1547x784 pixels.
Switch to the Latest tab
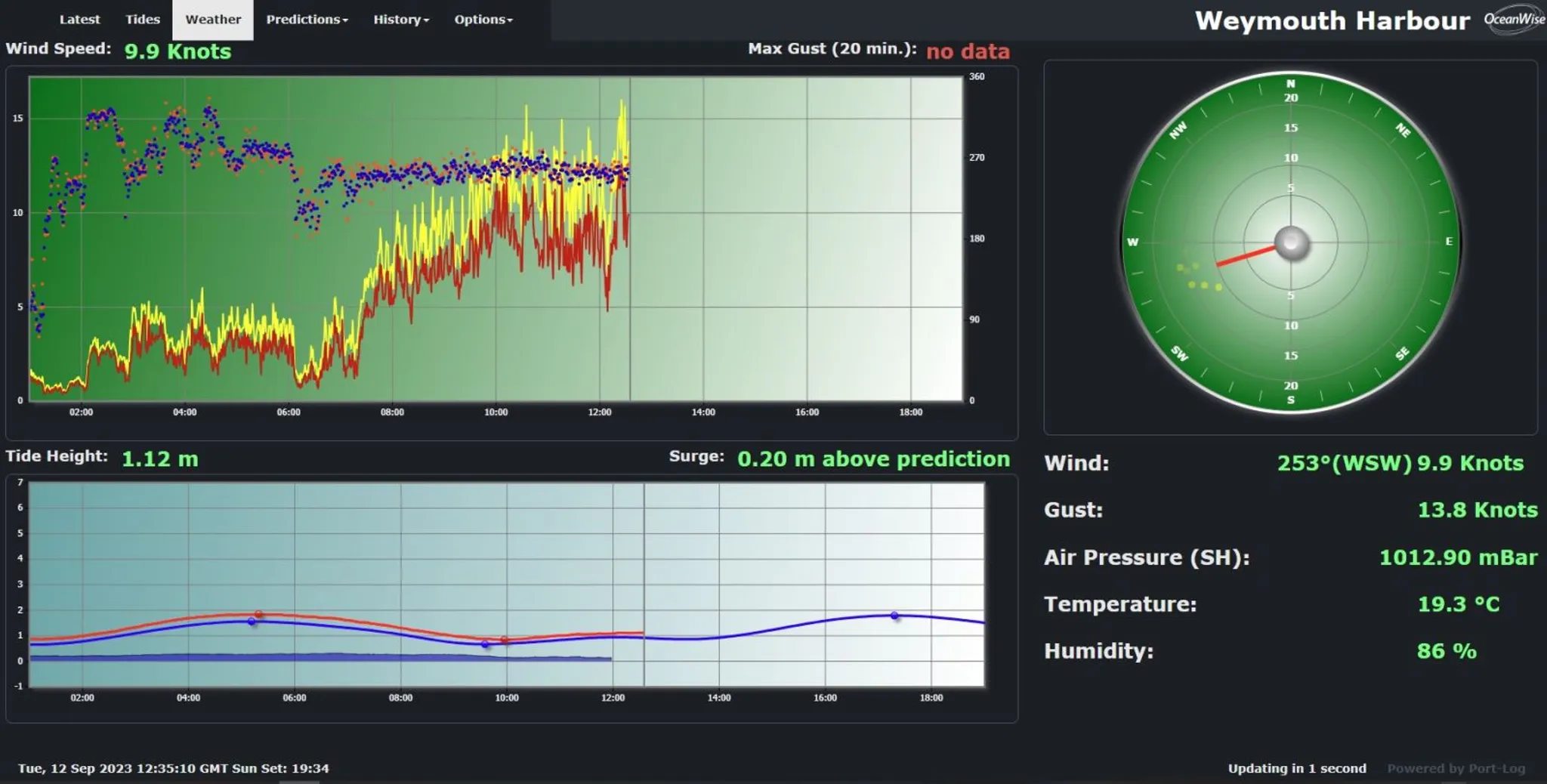[x=79, y=20]
